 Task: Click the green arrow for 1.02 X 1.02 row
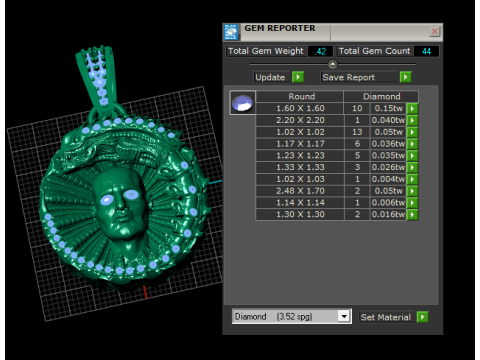click(x=412, y=132)
